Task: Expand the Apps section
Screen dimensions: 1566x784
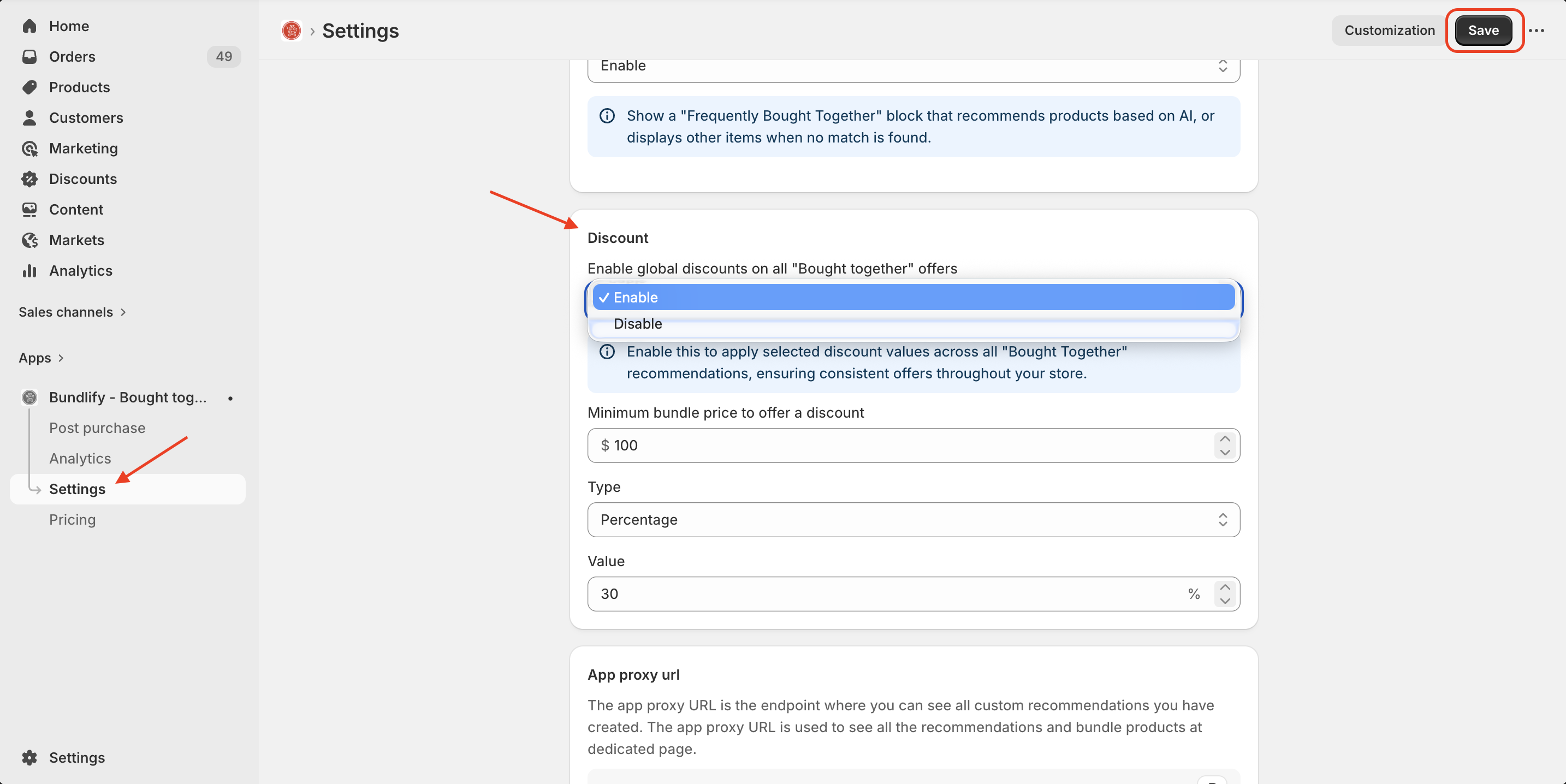Action: [41, 358]
